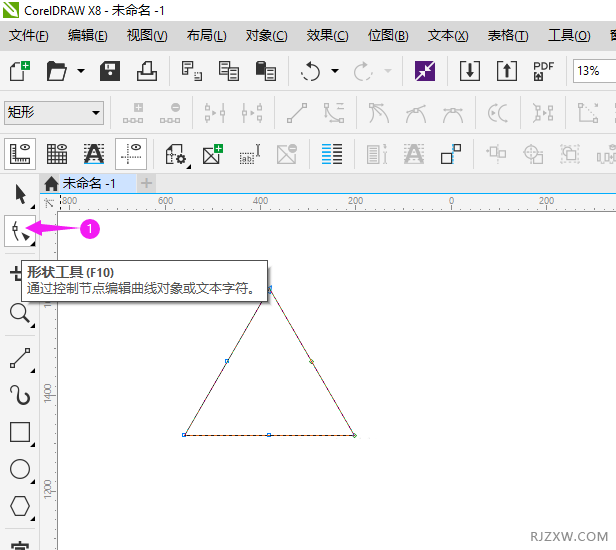Expand the Open folder dropdown arrow
The image size is (616, 550).
[79, 72]
